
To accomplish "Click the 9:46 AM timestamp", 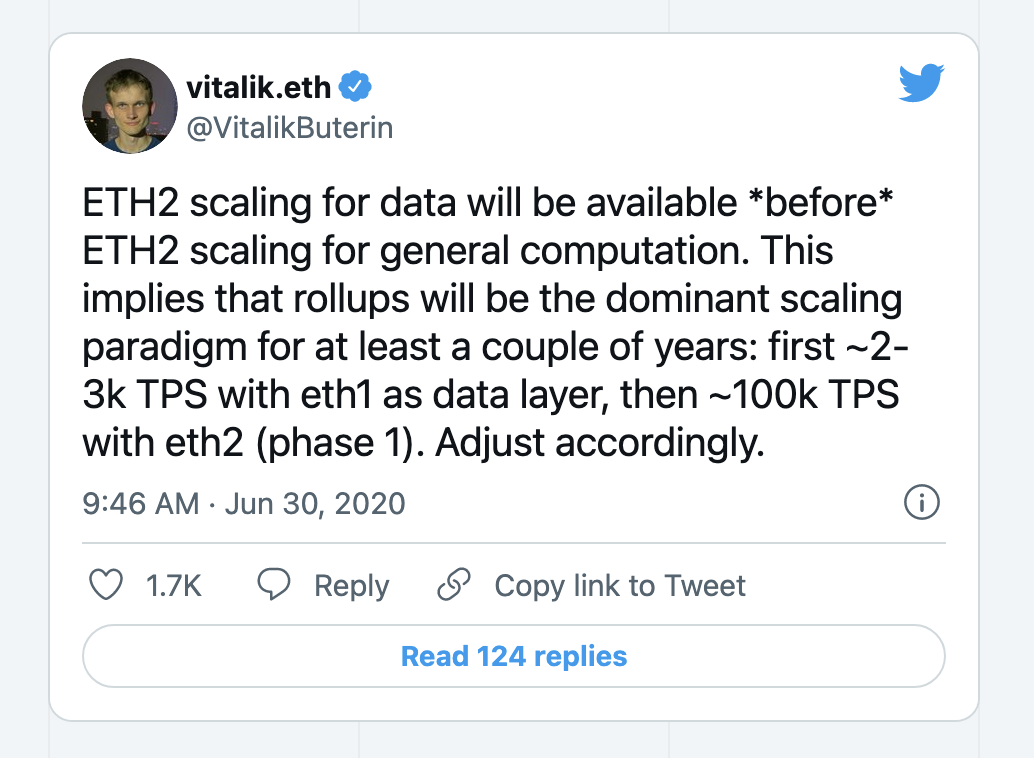I will pos(141,503).
